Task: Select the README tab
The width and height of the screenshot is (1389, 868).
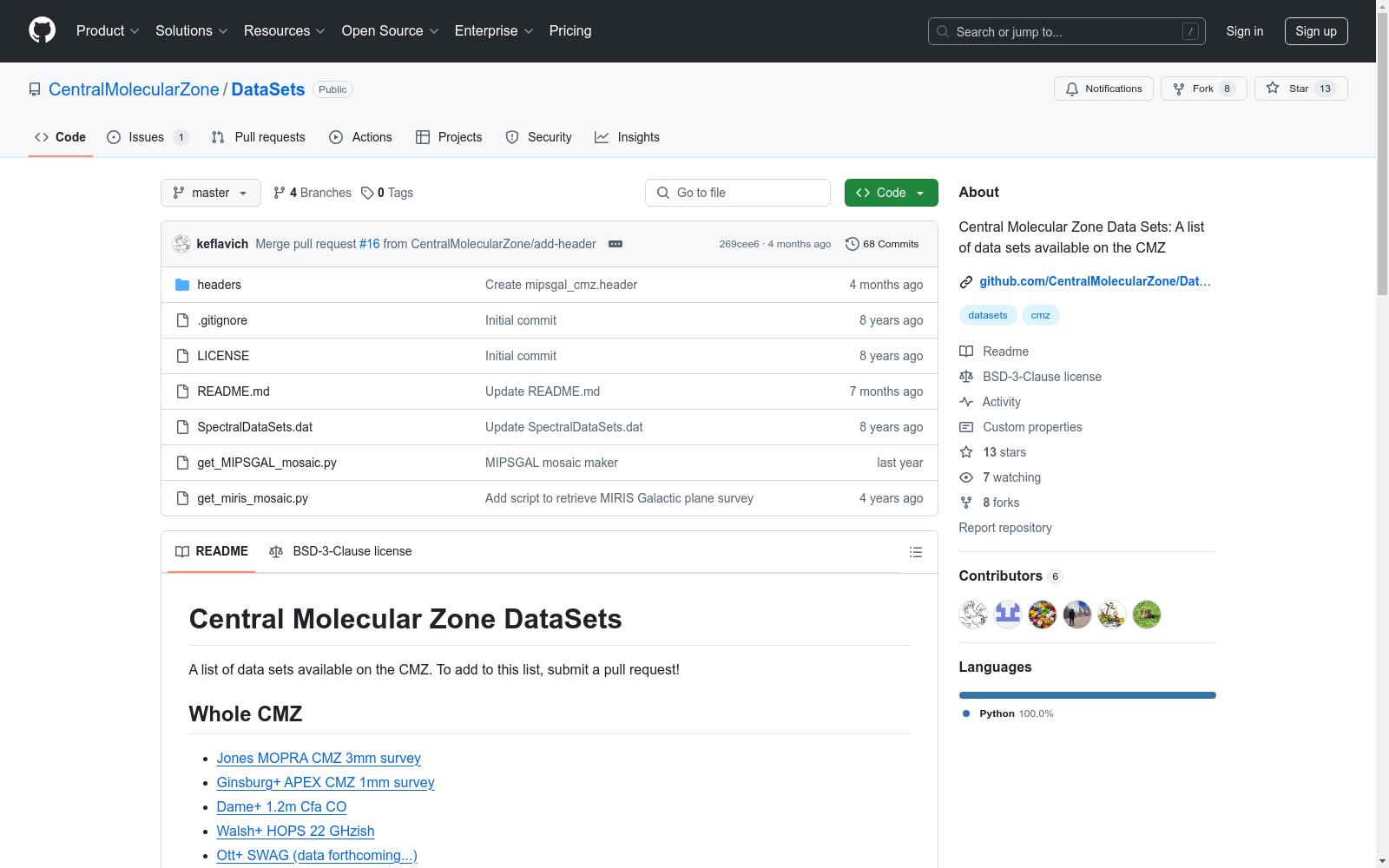Action: (x=212, y=552)
